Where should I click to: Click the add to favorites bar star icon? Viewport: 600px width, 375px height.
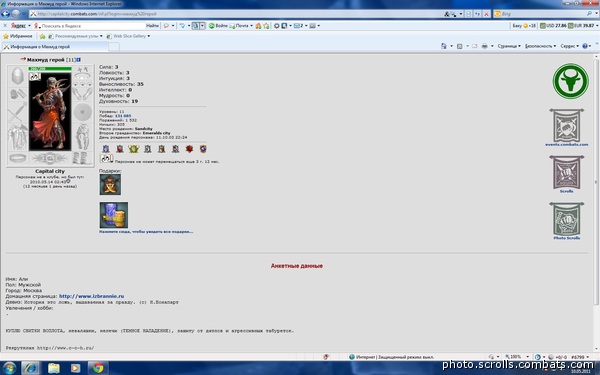coord(42,36)
